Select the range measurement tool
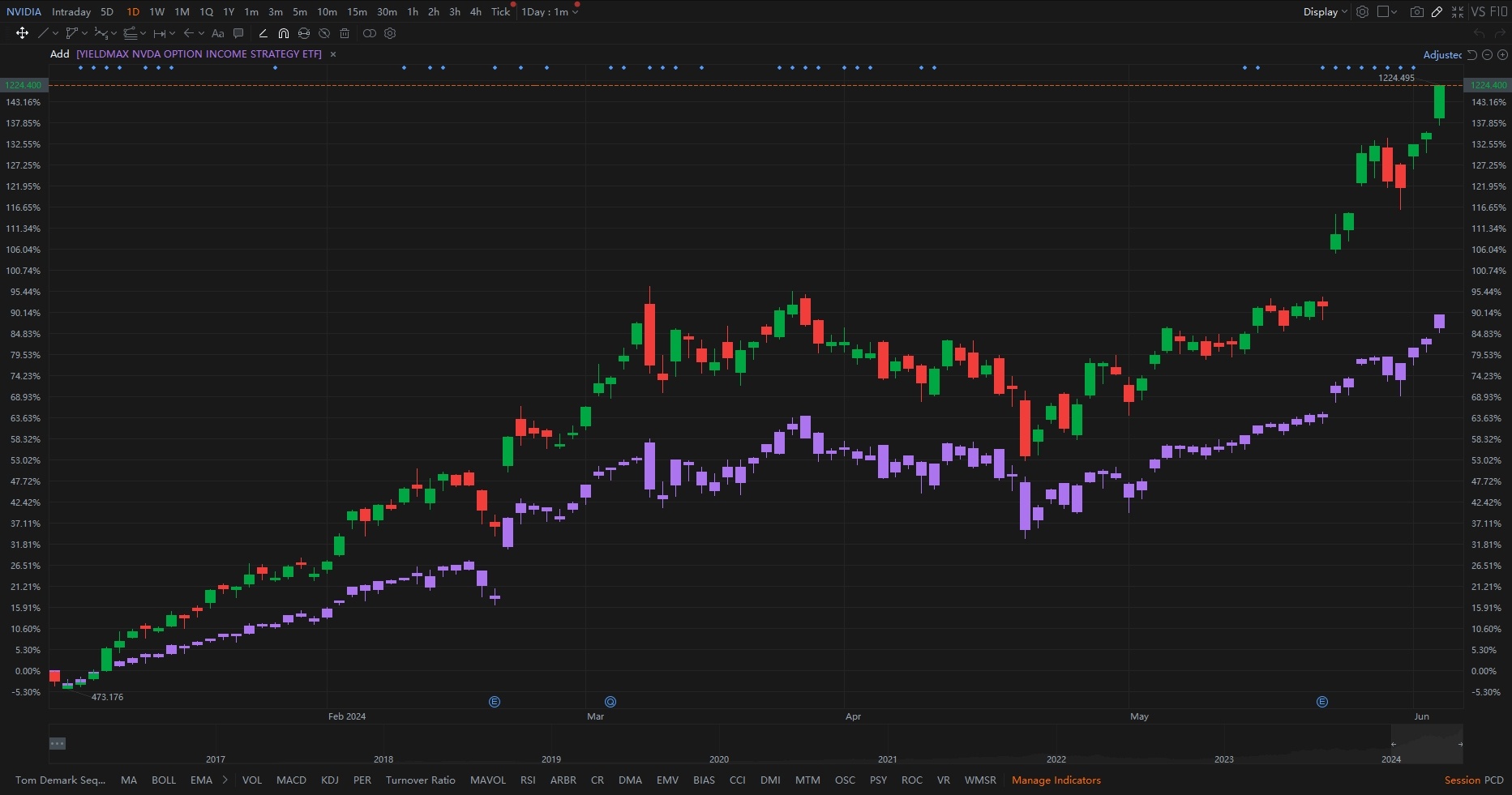 (x=159, y=33)
